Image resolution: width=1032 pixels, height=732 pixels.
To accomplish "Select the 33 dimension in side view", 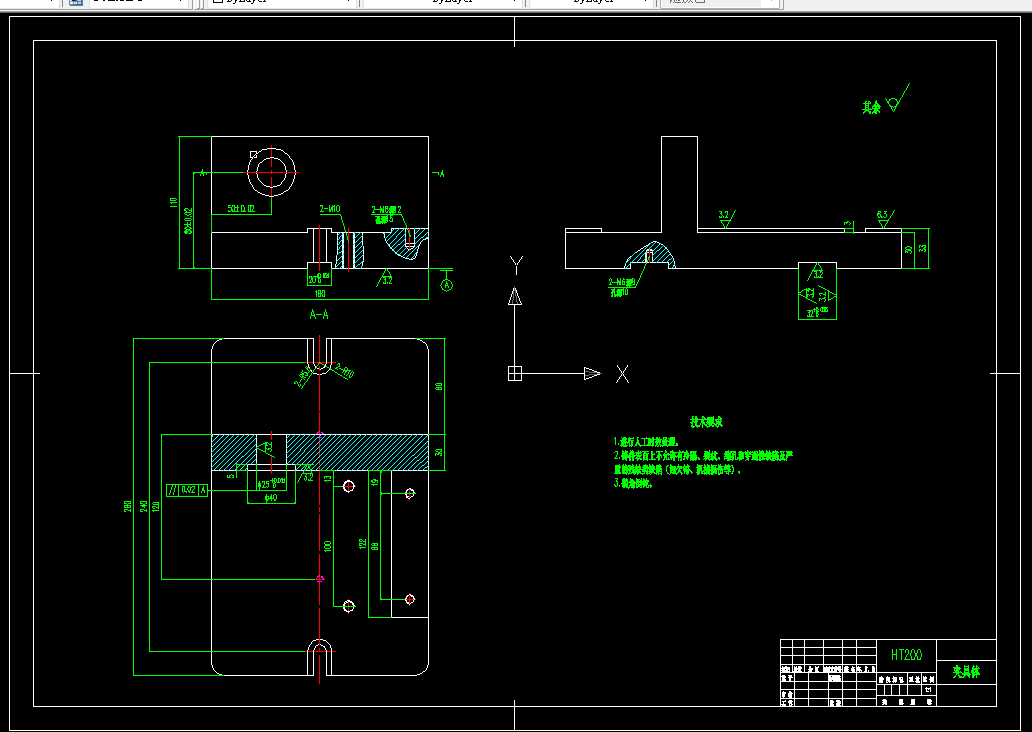I will tap(923, 249).
